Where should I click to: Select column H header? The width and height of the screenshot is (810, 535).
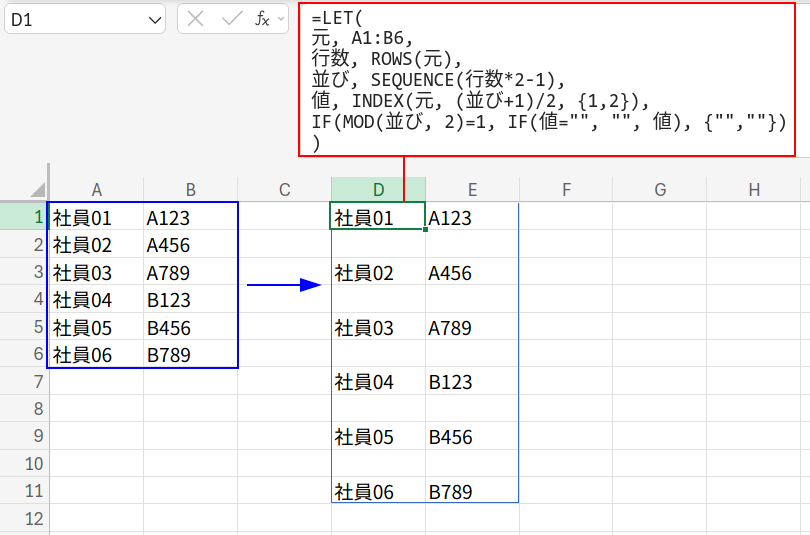pos(754,189)
